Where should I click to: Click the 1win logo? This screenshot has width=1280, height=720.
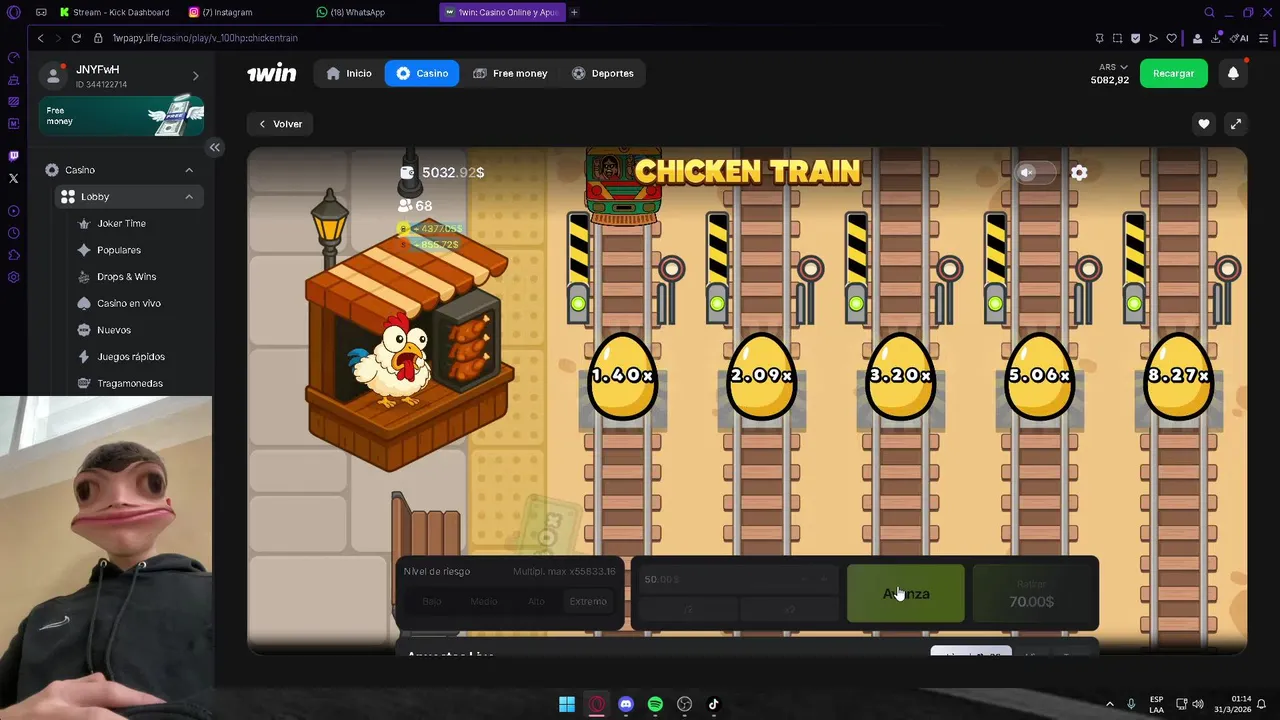click(x=272, y=73)
